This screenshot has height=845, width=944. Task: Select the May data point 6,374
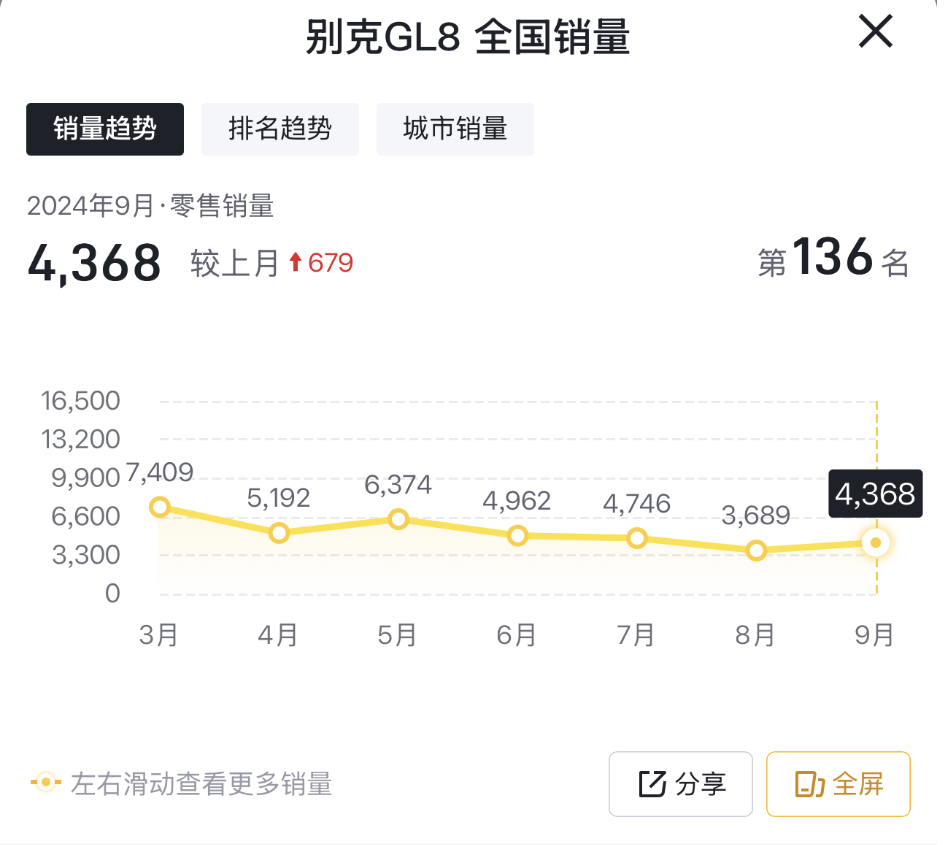[x=398, y=519]
